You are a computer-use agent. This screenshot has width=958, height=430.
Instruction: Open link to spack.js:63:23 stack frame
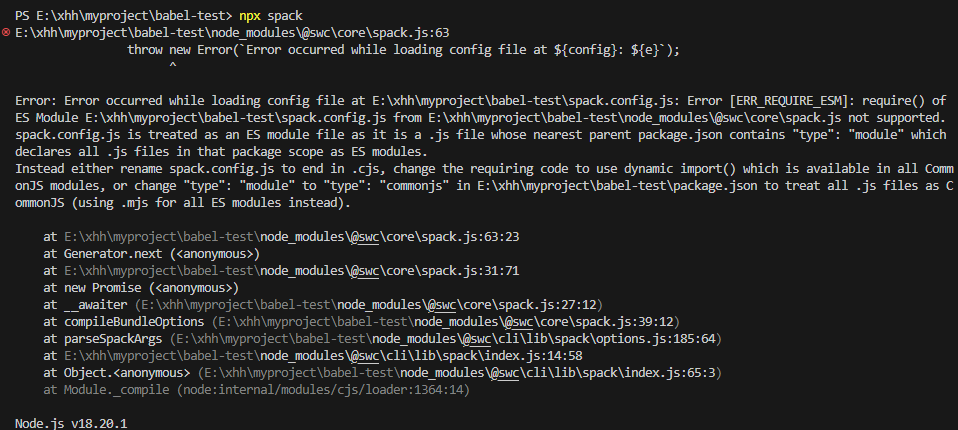(x=291, y=236)
